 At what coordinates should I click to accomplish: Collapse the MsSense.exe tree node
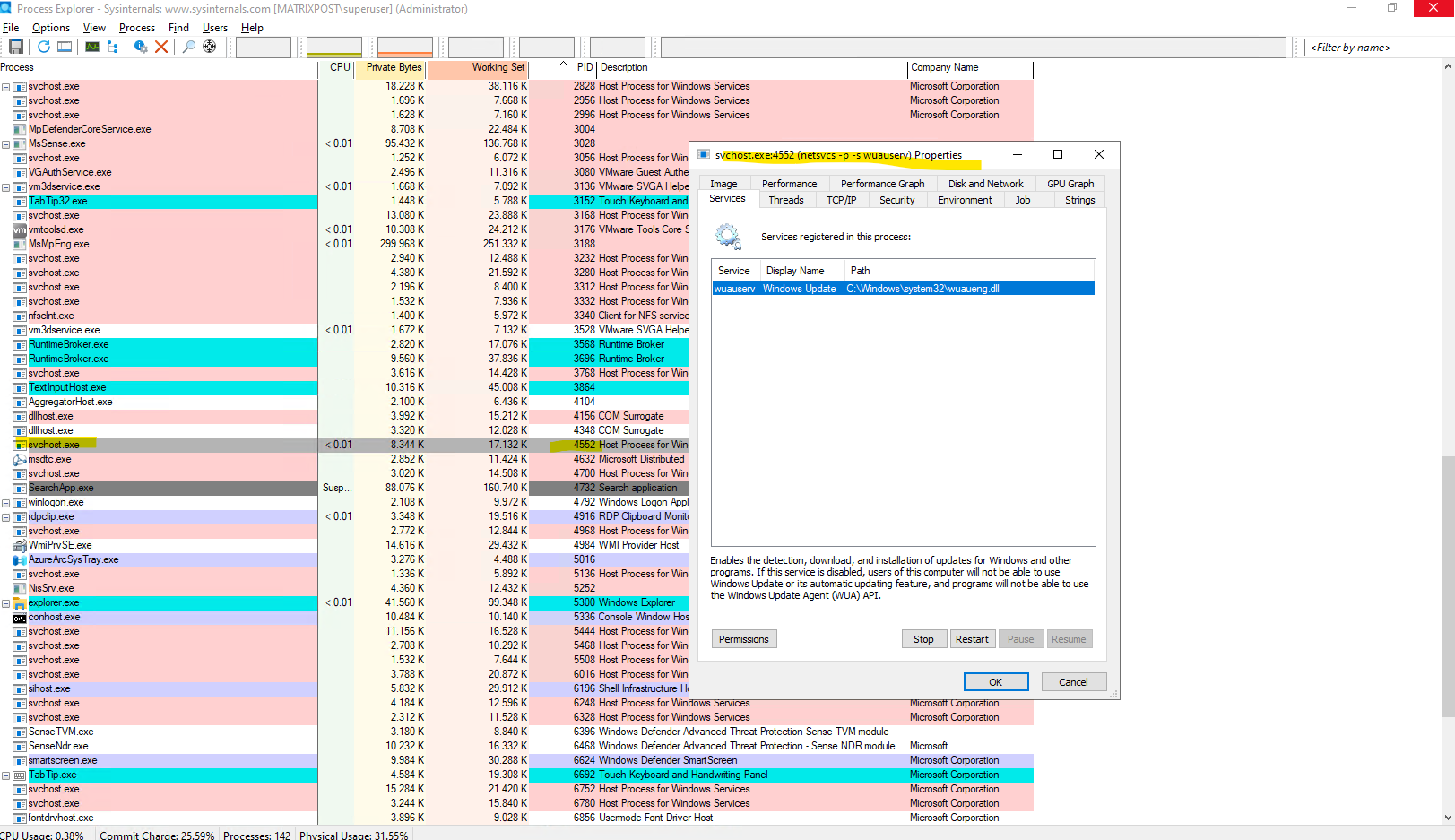tap(5, 143)
